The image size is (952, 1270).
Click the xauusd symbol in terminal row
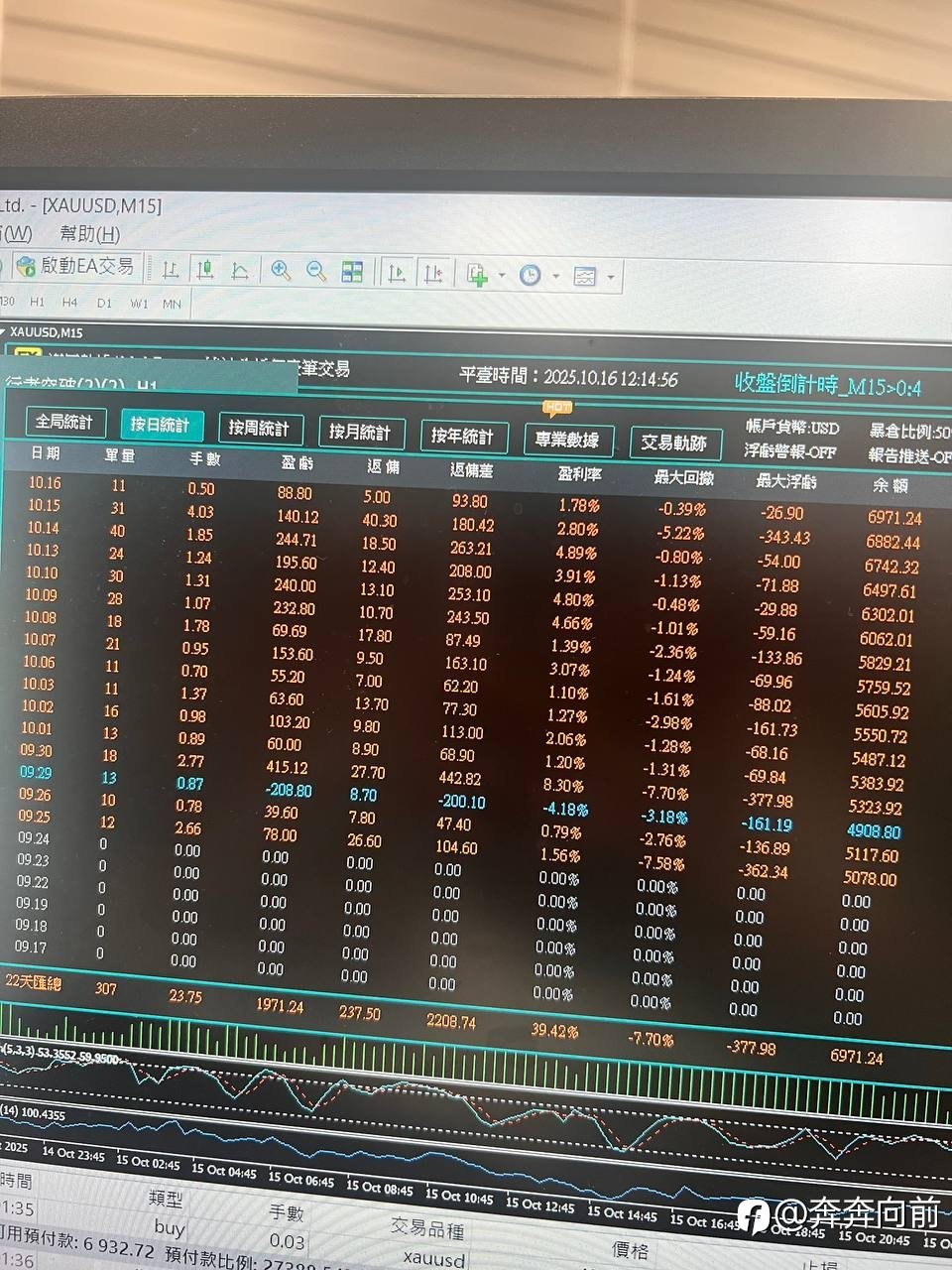tap(434, 1259)
